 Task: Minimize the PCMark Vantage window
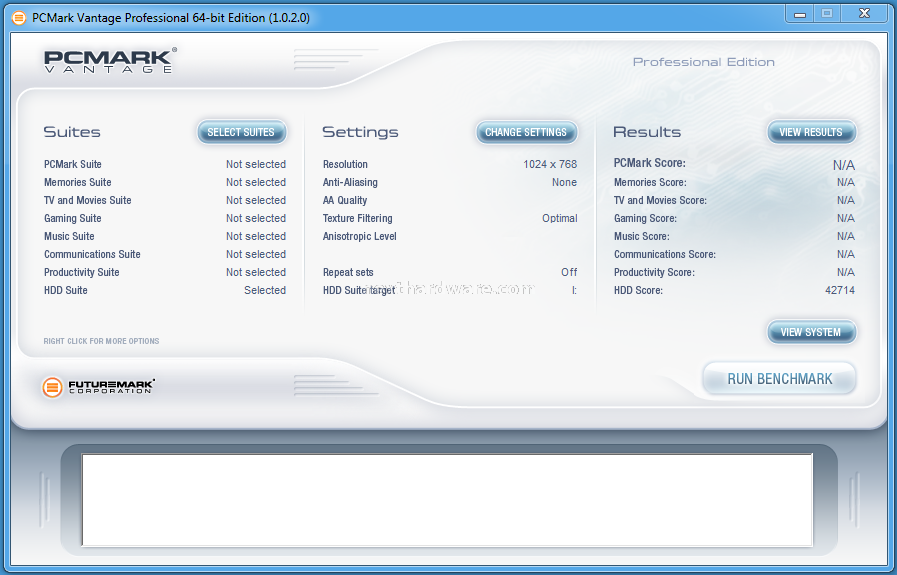tap(800, 14)
